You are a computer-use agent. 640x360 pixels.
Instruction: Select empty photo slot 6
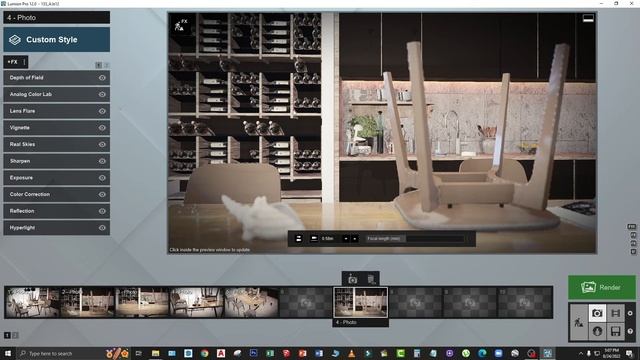pos(306,302)
